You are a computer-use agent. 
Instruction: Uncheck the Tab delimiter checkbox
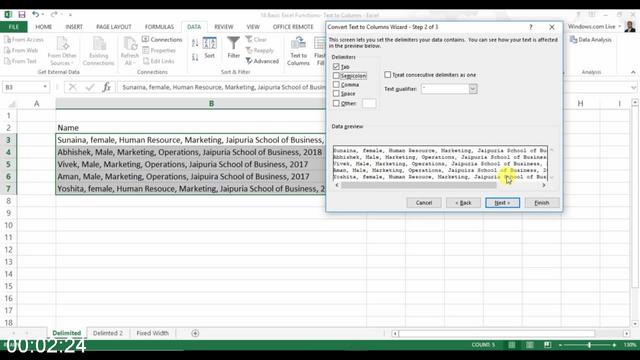336,66
